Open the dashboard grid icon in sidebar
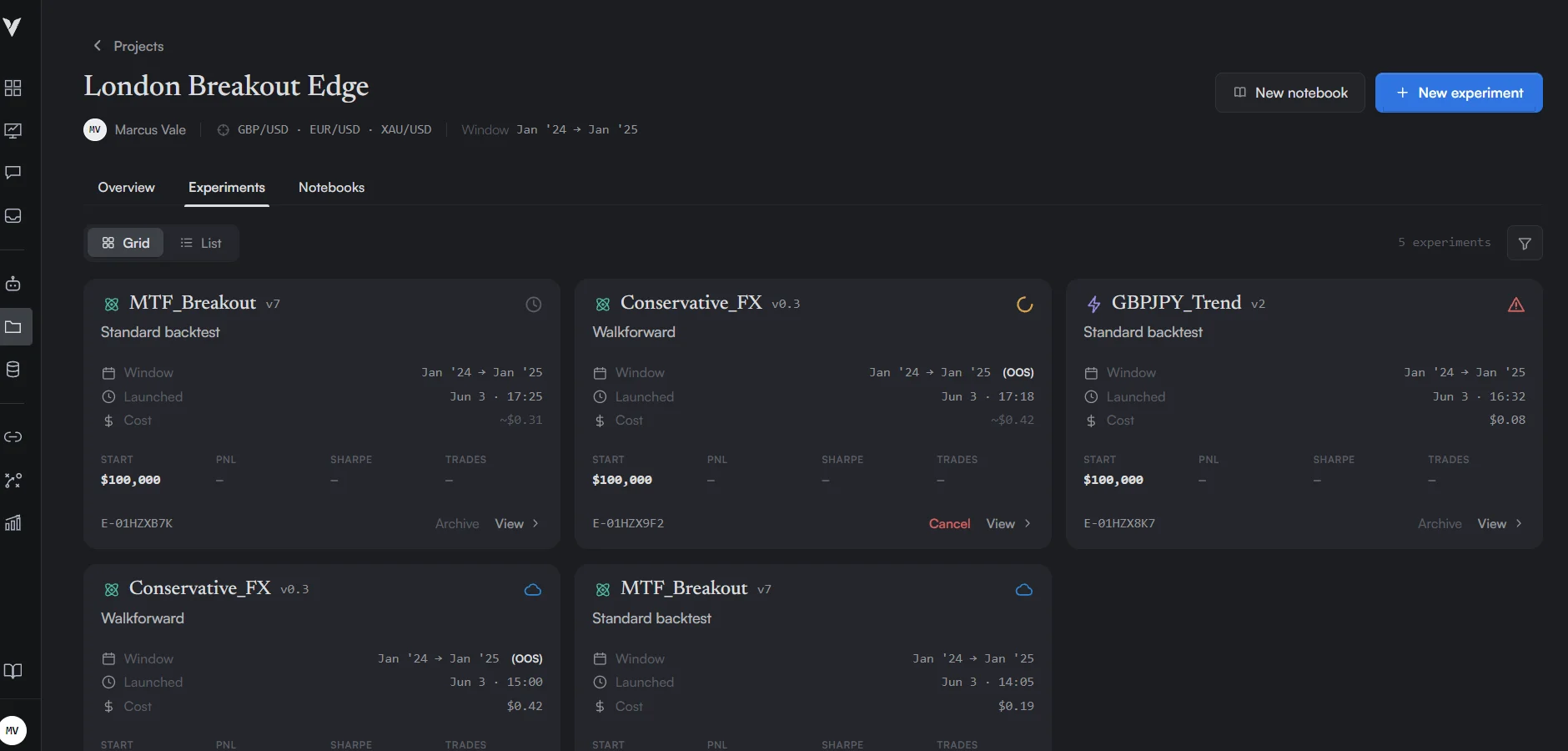Image resolution: width=1568 pixels, height=751 pixels. click(13, 88)
